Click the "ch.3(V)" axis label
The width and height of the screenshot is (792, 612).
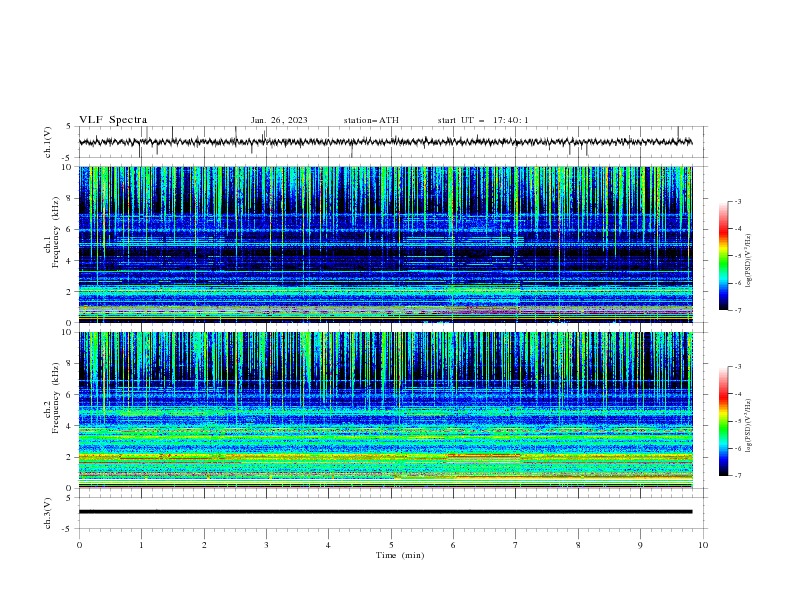(x=48, y=513)
